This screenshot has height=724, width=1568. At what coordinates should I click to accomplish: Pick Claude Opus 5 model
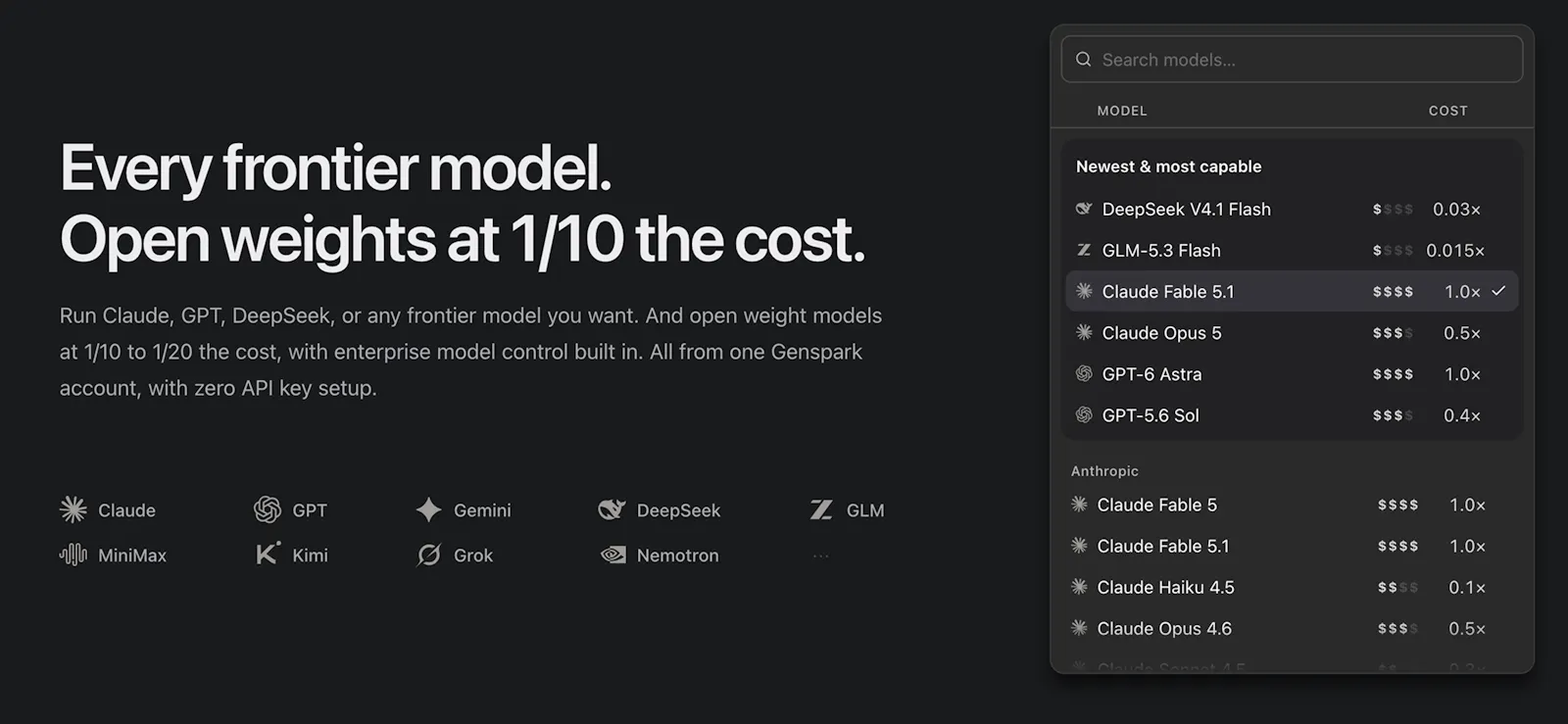[x=1292, y=332]
